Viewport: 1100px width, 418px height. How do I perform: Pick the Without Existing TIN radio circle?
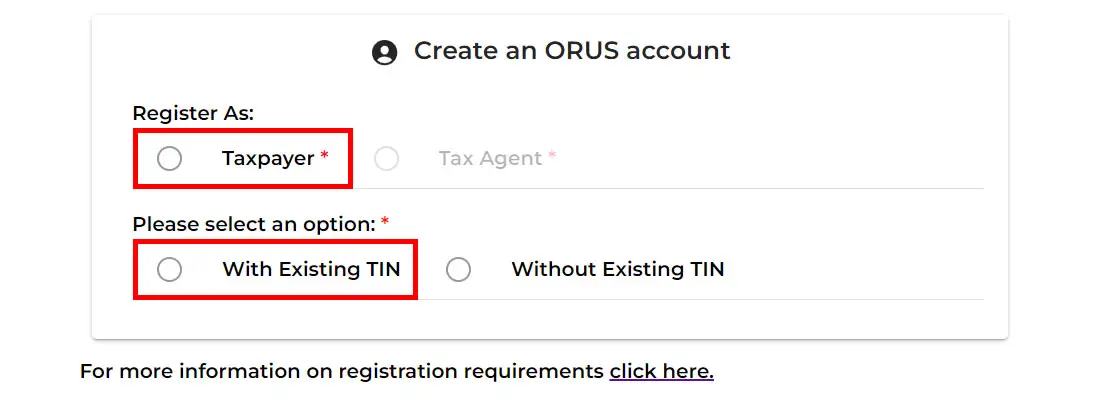click(458, 269)
